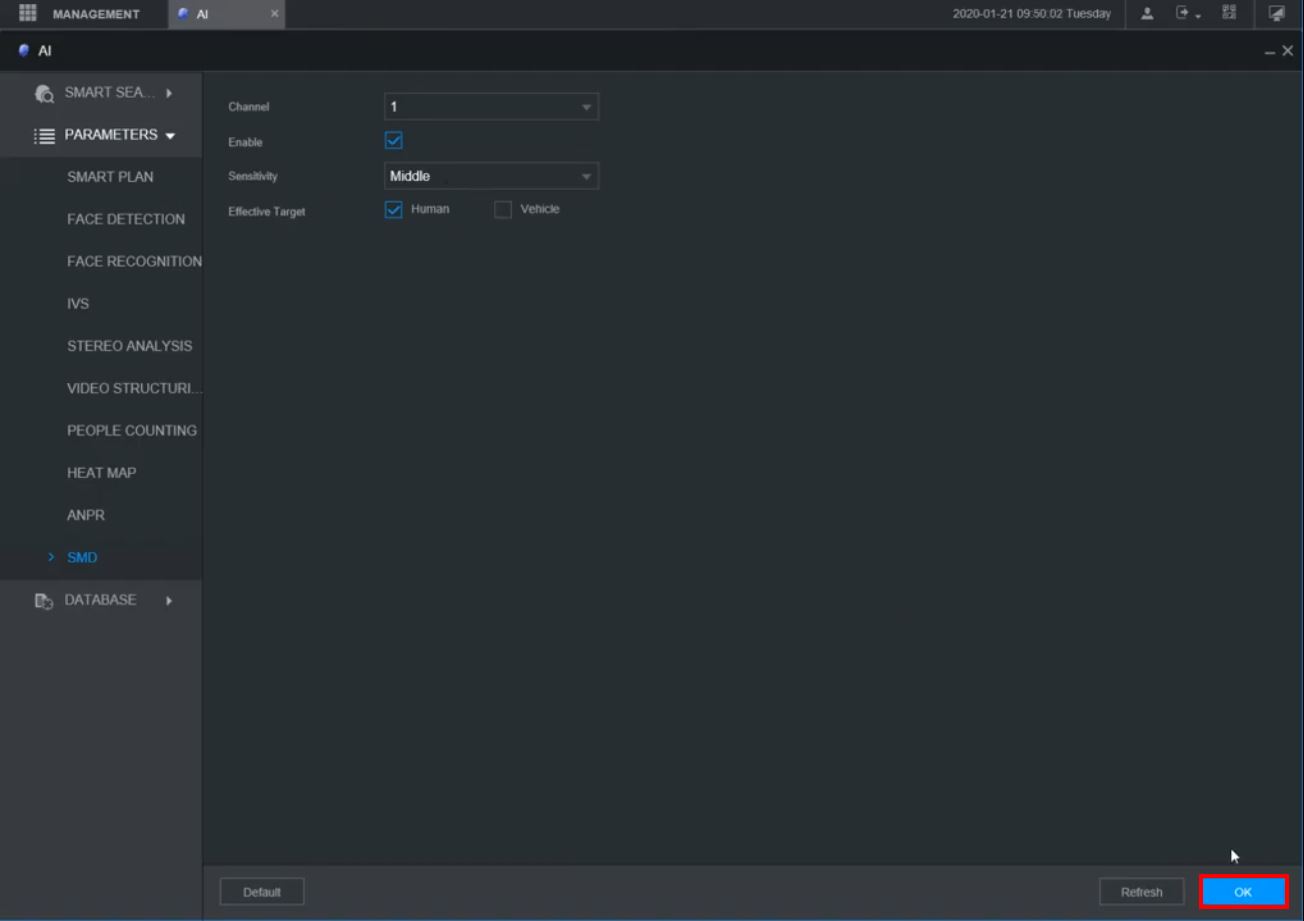Screen dimensions: 1304x921
Task: Uncheck the Enable checkbox
Action: coord(393,141)
